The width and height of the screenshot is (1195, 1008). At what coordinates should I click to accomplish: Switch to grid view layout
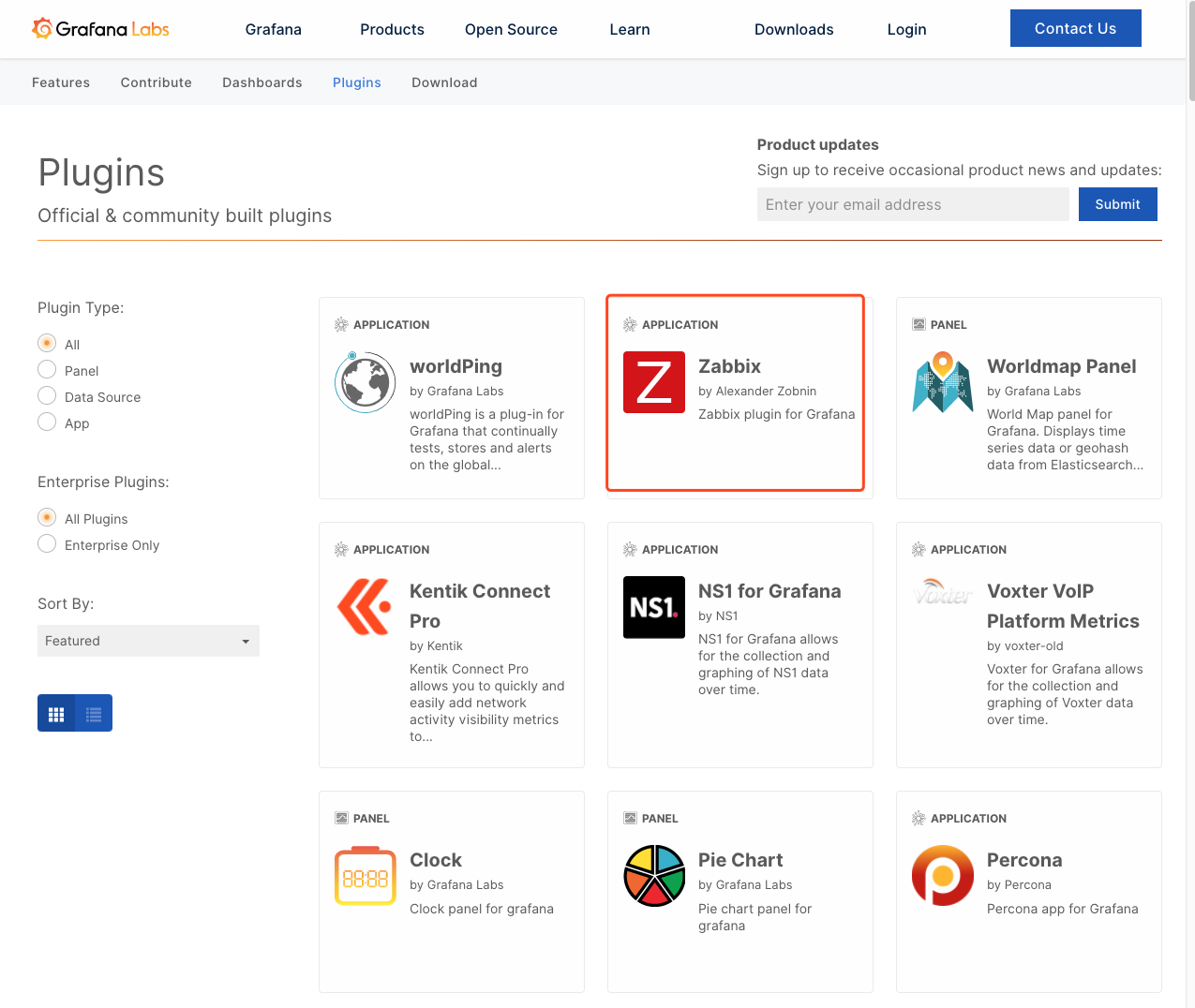coord(56,714)
